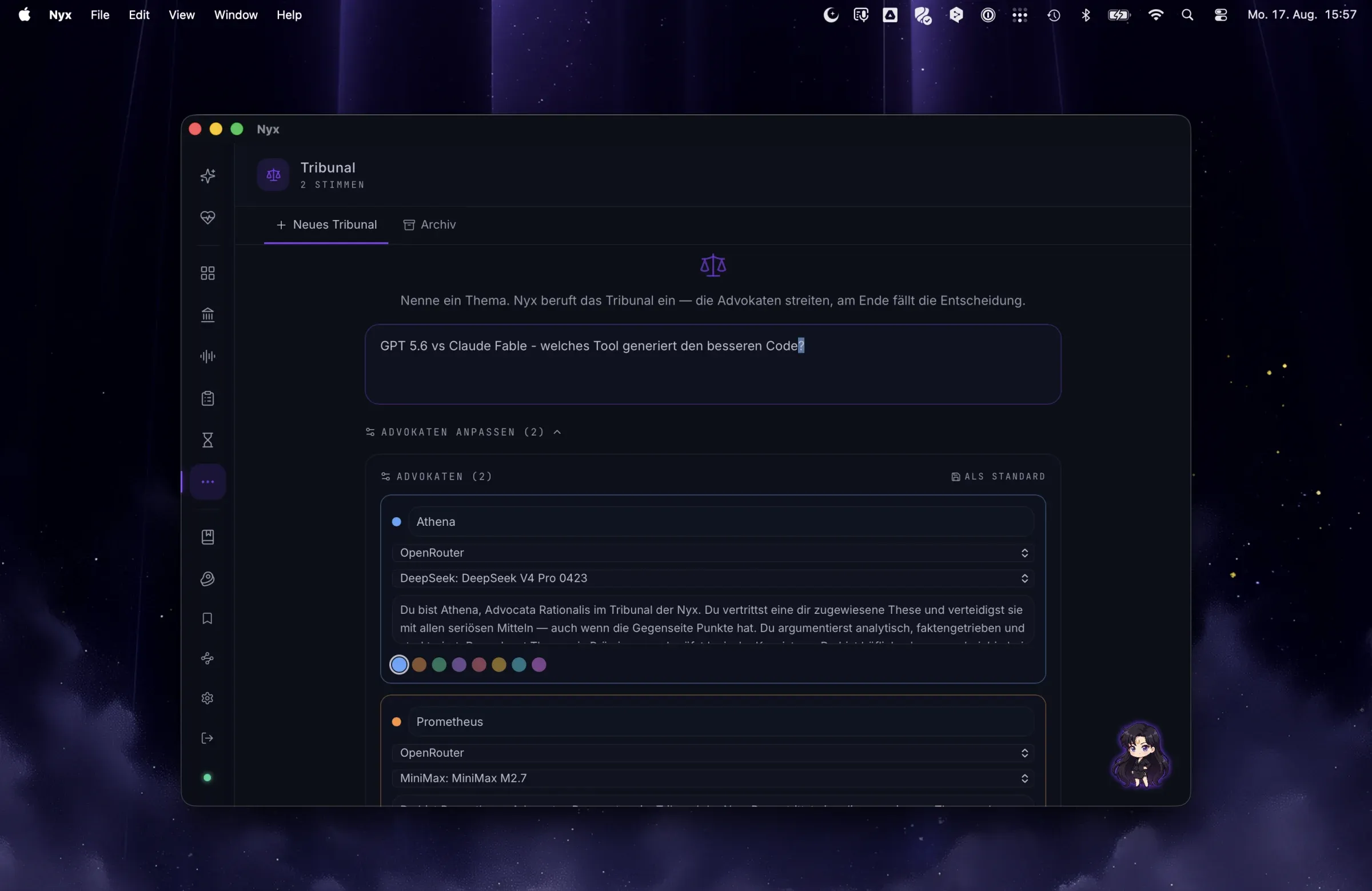Focus the Prometheus name field
The width and height of the screenshot is (1372, 891).
tap(721, 722)
